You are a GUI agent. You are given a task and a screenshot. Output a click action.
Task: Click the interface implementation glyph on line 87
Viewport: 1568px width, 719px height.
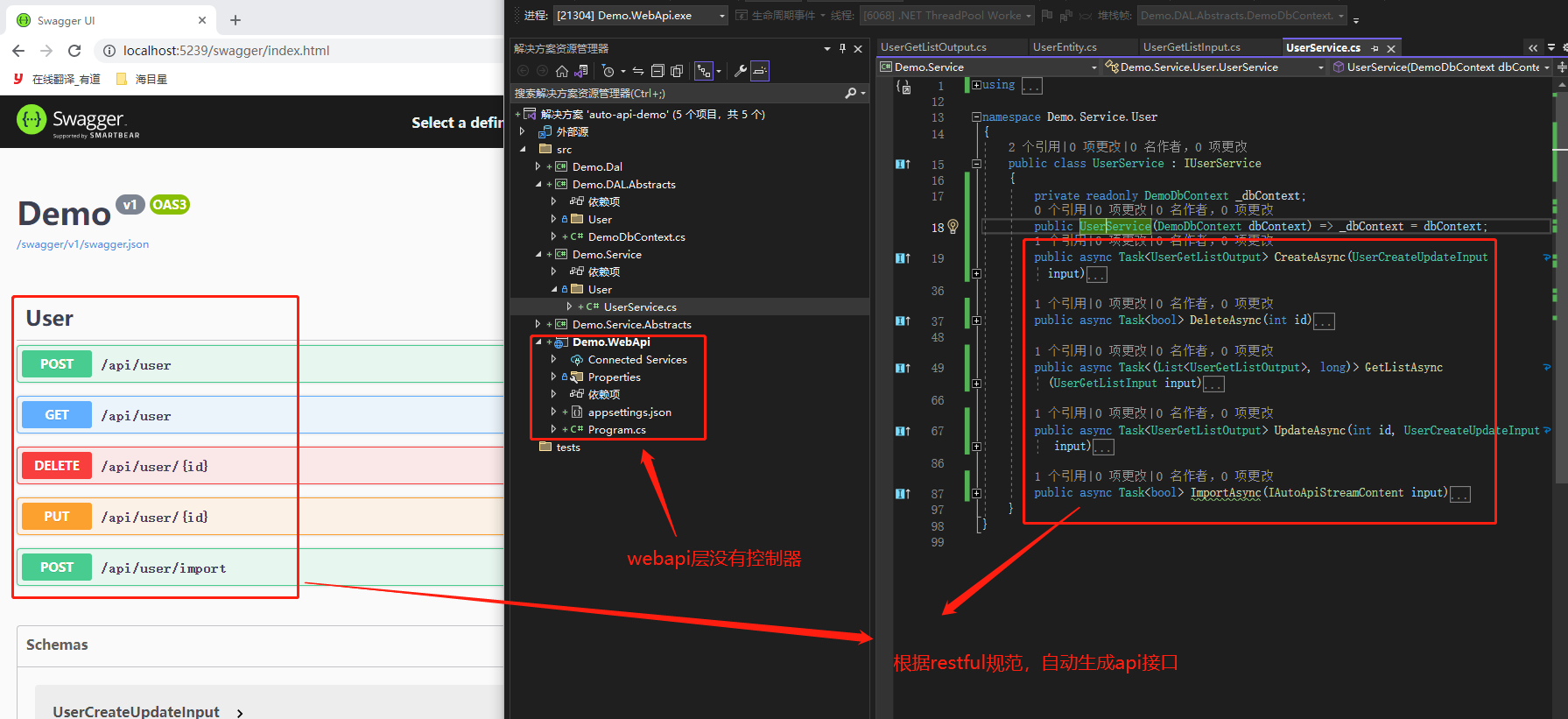click(x=903, y=494)
